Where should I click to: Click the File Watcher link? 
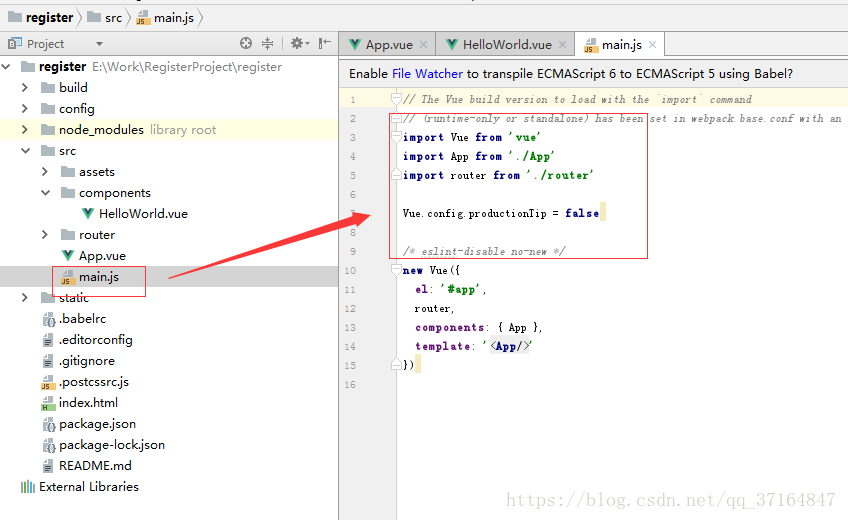coord(427,74)
